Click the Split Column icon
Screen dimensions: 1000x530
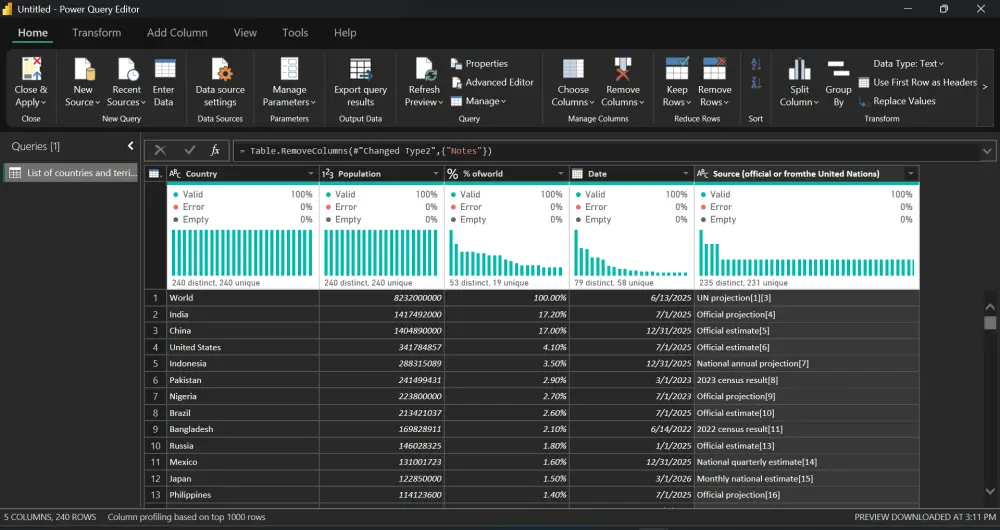point(799,69)
